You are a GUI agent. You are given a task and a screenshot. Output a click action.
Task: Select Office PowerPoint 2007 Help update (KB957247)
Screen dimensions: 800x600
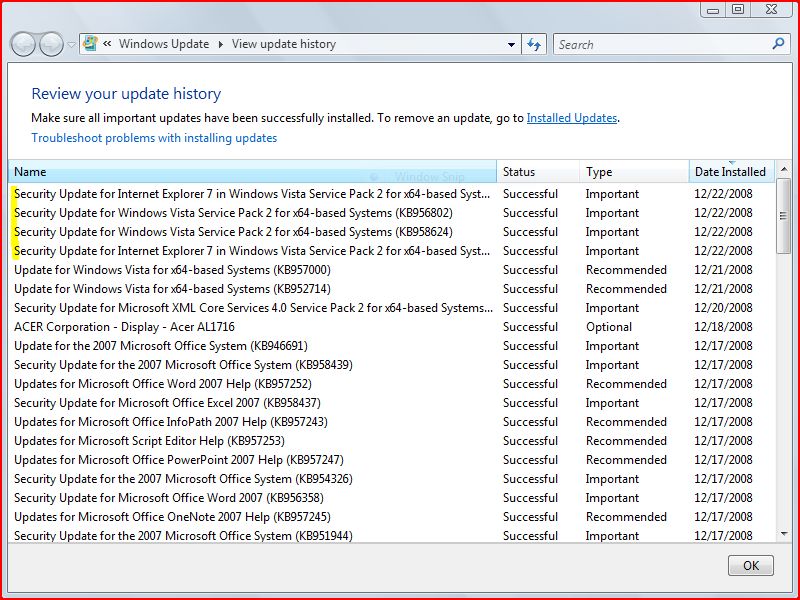click(392, 460)
